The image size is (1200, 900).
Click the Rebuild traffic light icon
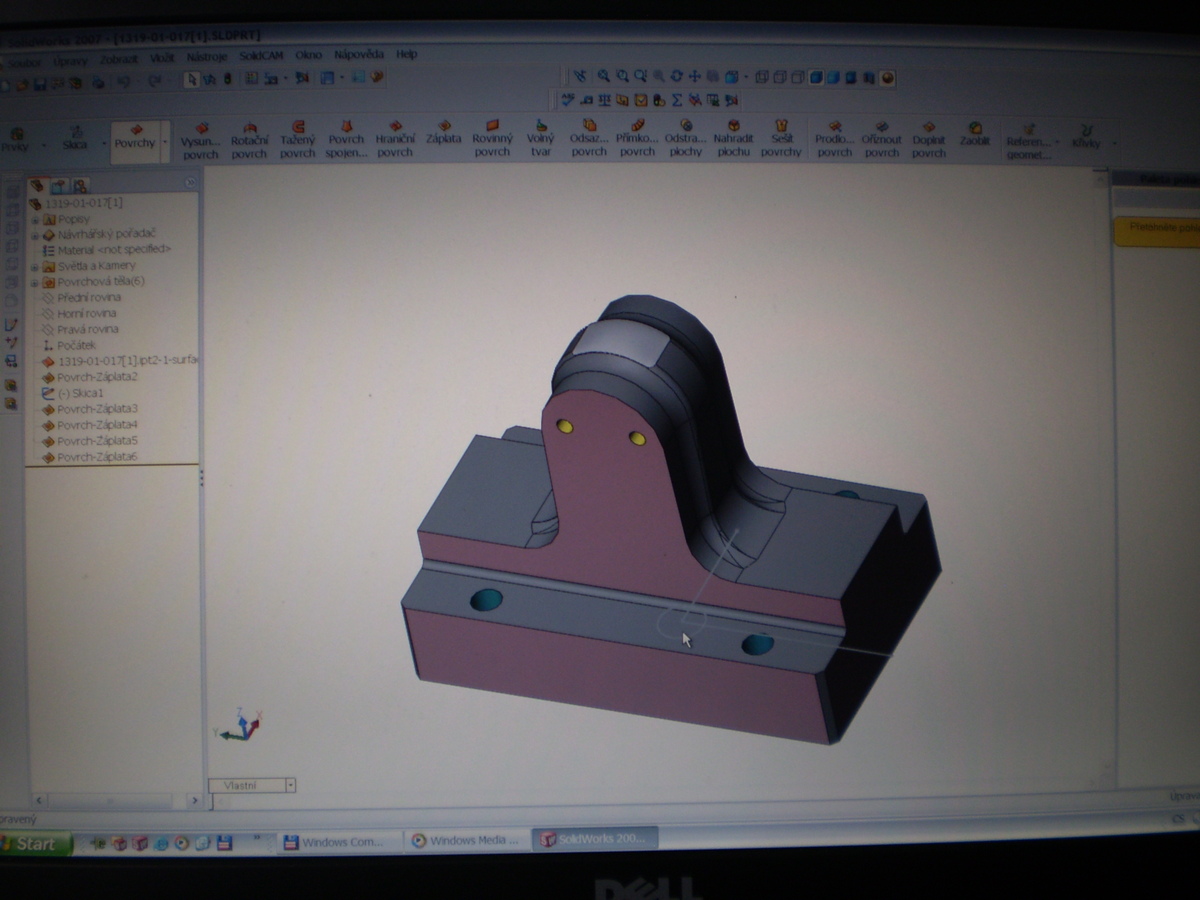(x=227, y=79)
